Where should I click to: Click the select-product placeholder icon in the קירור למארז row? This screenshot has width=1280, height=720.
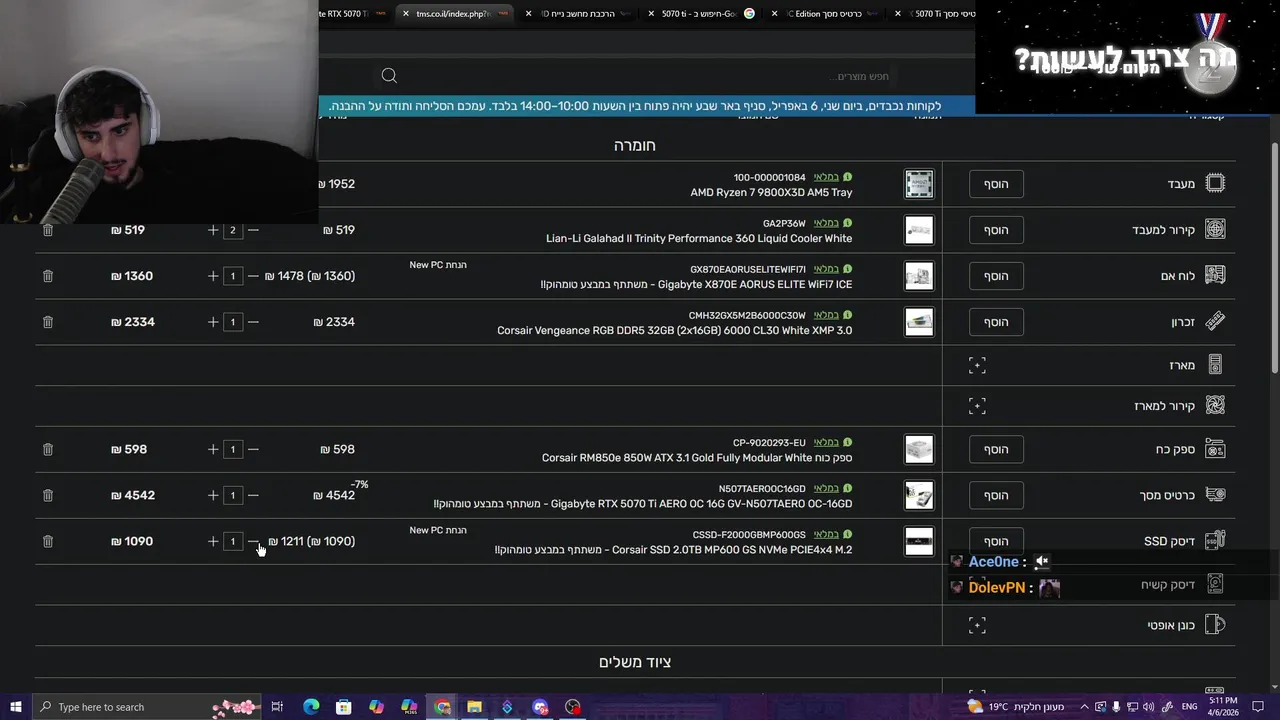point(977,405)
